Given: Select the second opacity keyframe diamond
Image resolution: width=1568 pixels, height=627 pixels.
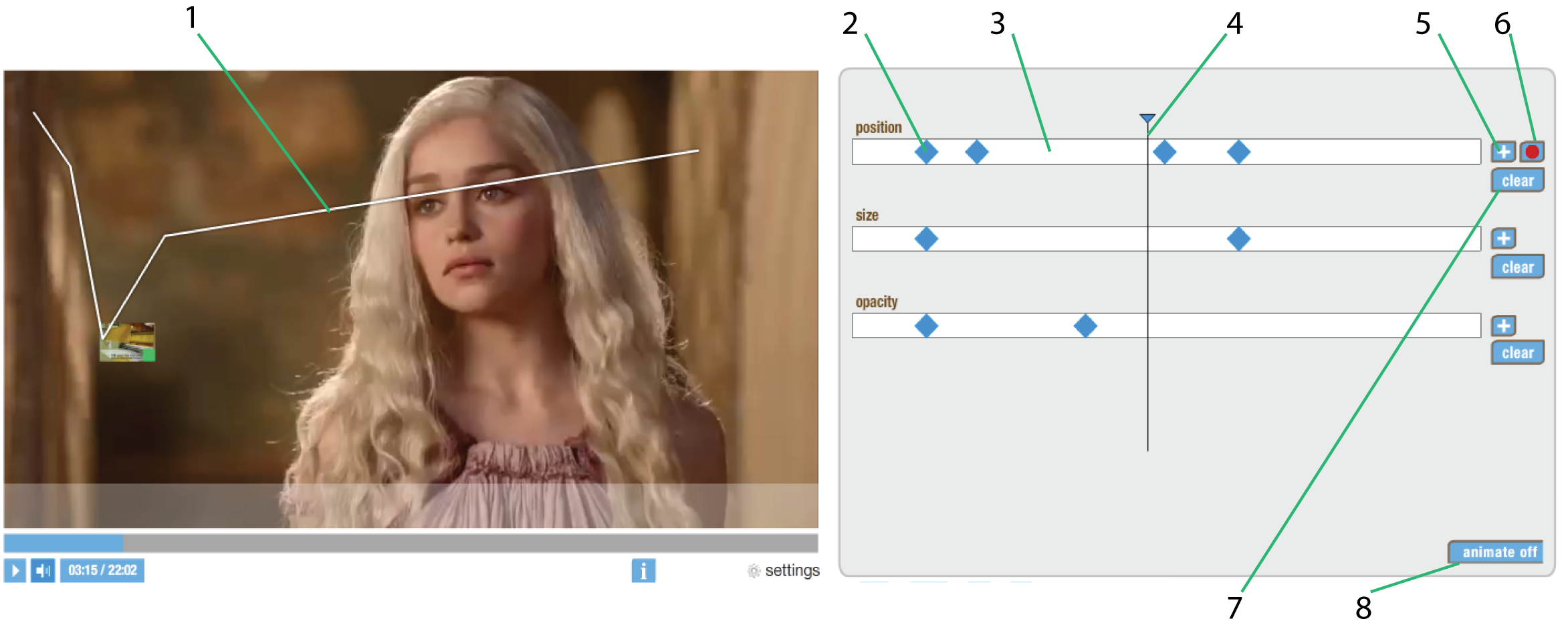Looking at the screenshot, I should (x=1085, y=326).
